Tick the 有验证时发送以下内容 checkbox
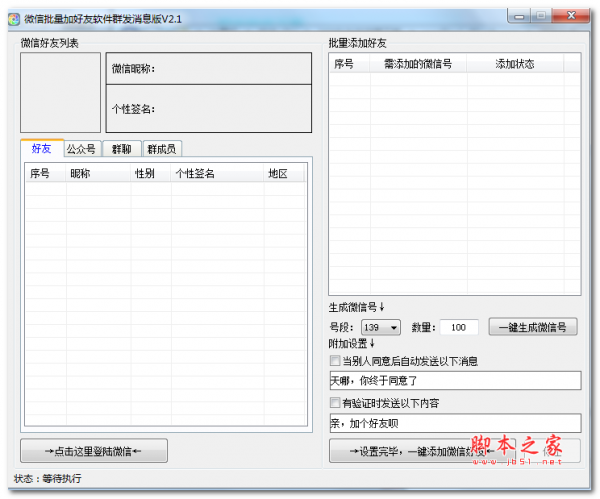This screenshot has height=499, width=600. pyautogui.click(x=335, y=403)
